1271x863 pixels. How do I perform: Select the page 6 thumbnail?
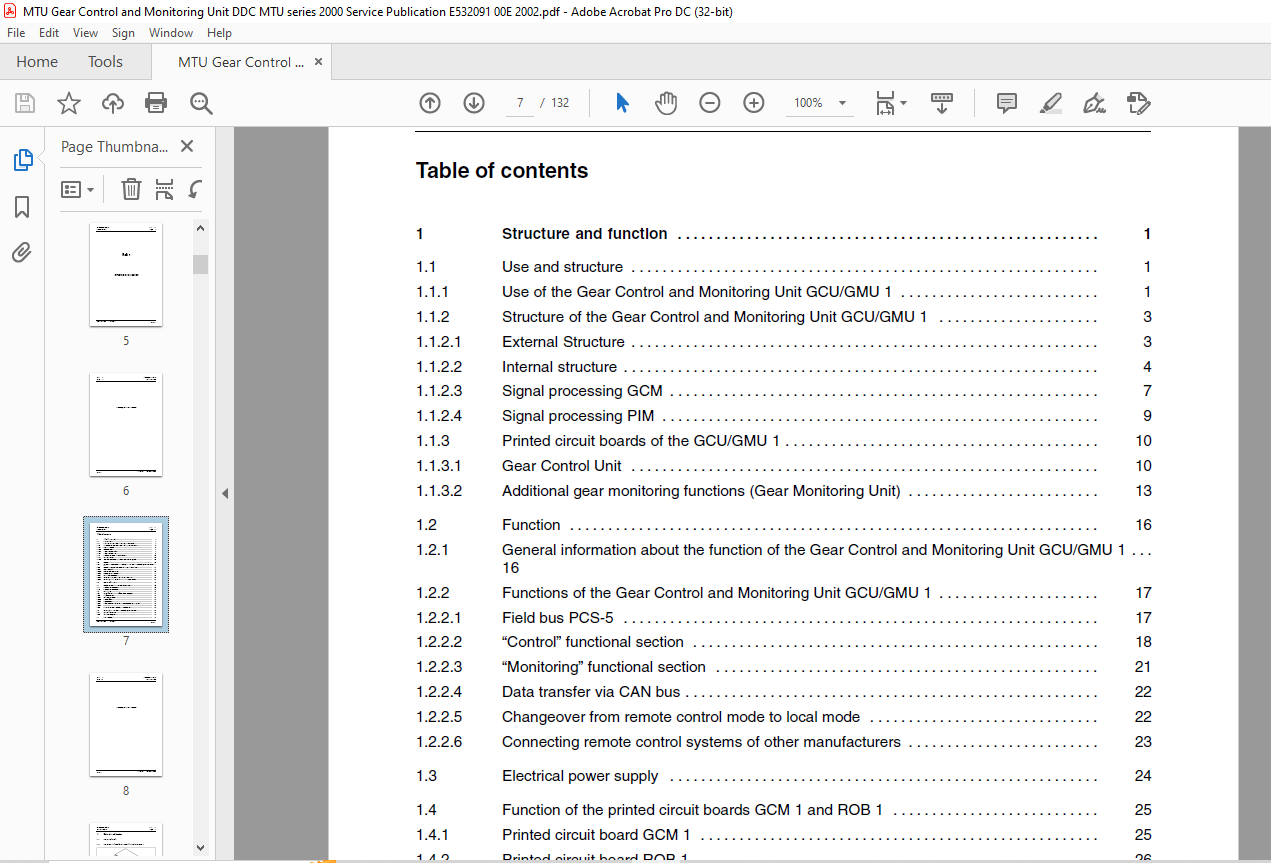pos(126,425)
